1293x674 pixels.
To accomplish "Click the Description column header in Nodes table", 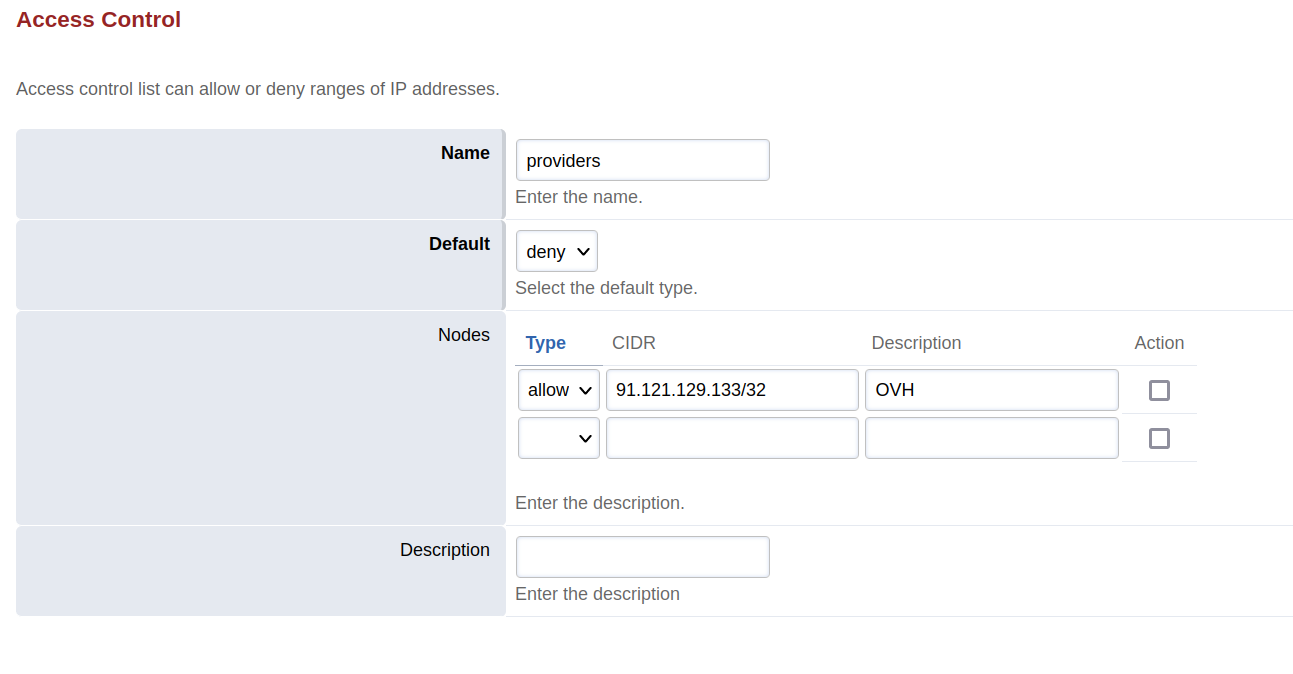I will 916,343.
